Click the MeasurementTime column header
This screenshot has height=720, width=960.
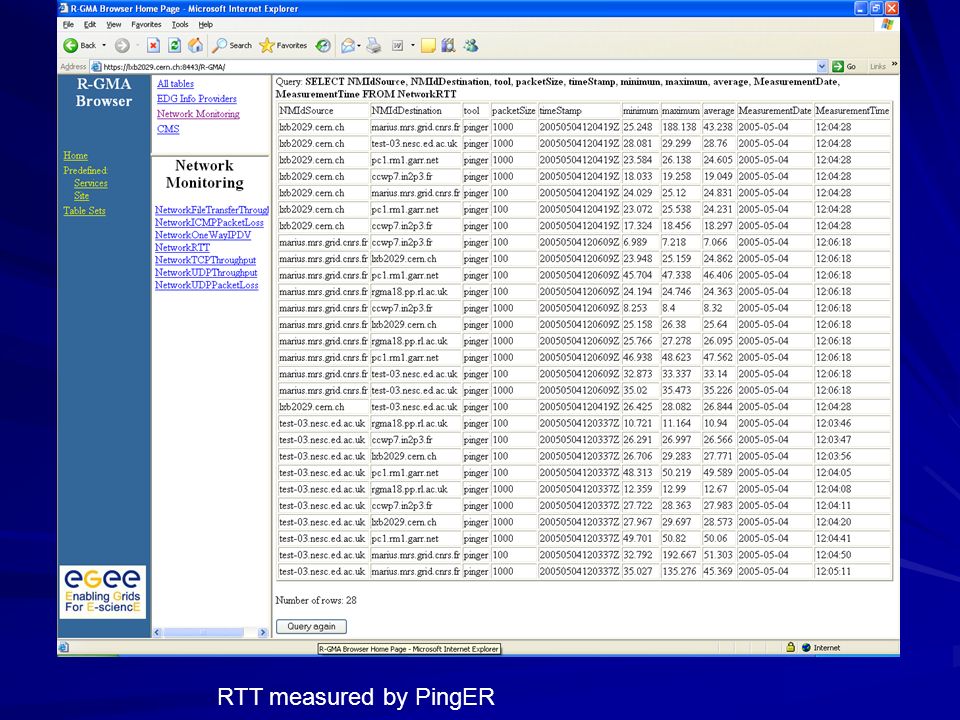pyautogui.click(x=852, y=111)
